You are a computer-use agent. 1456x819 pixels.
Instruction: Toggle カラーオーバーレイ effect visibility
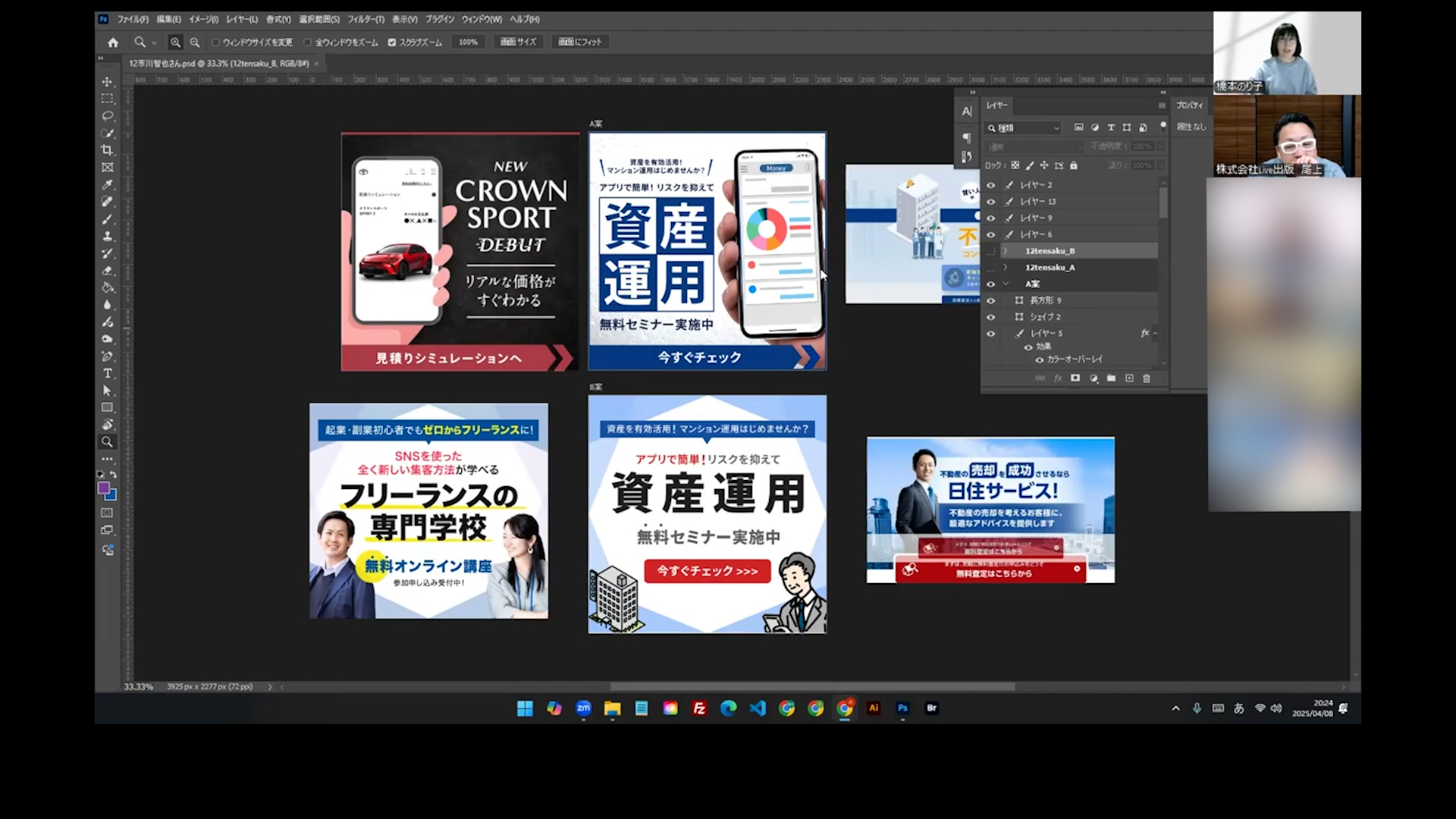coord(1040,359)
